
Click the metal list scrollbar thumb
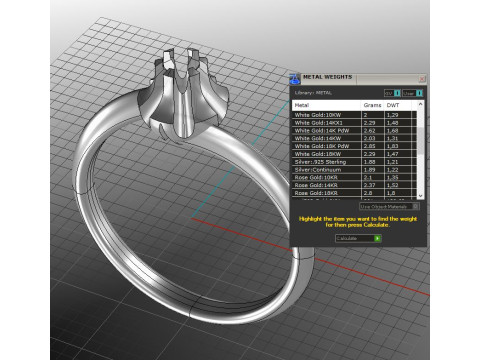click(420, 140)
